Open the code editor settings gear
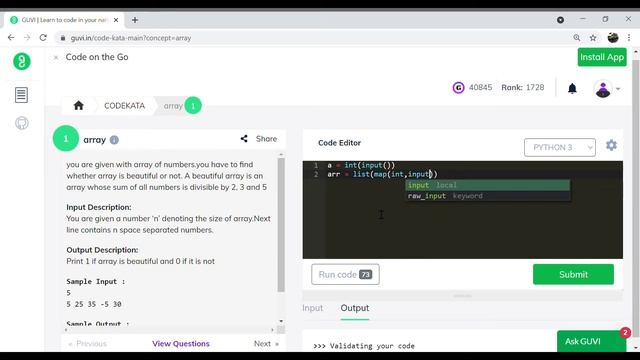Image resolution: width=640 pixels, height=360 pixels. [611, 145]
